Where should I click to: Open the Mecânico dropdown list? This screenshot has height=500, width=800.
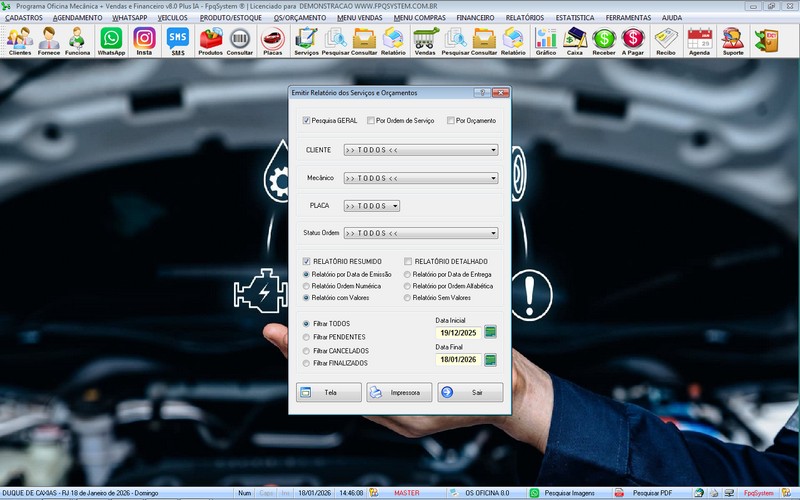click(x=494, y=179)
